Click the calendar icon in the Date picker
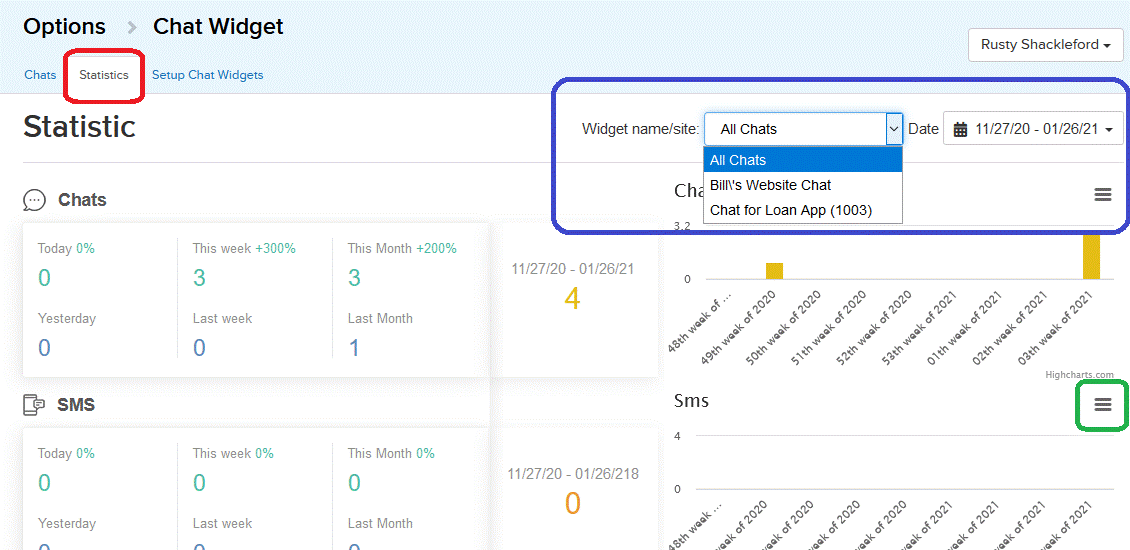This screenshot has height=550, width=1130. coord(961,129)
